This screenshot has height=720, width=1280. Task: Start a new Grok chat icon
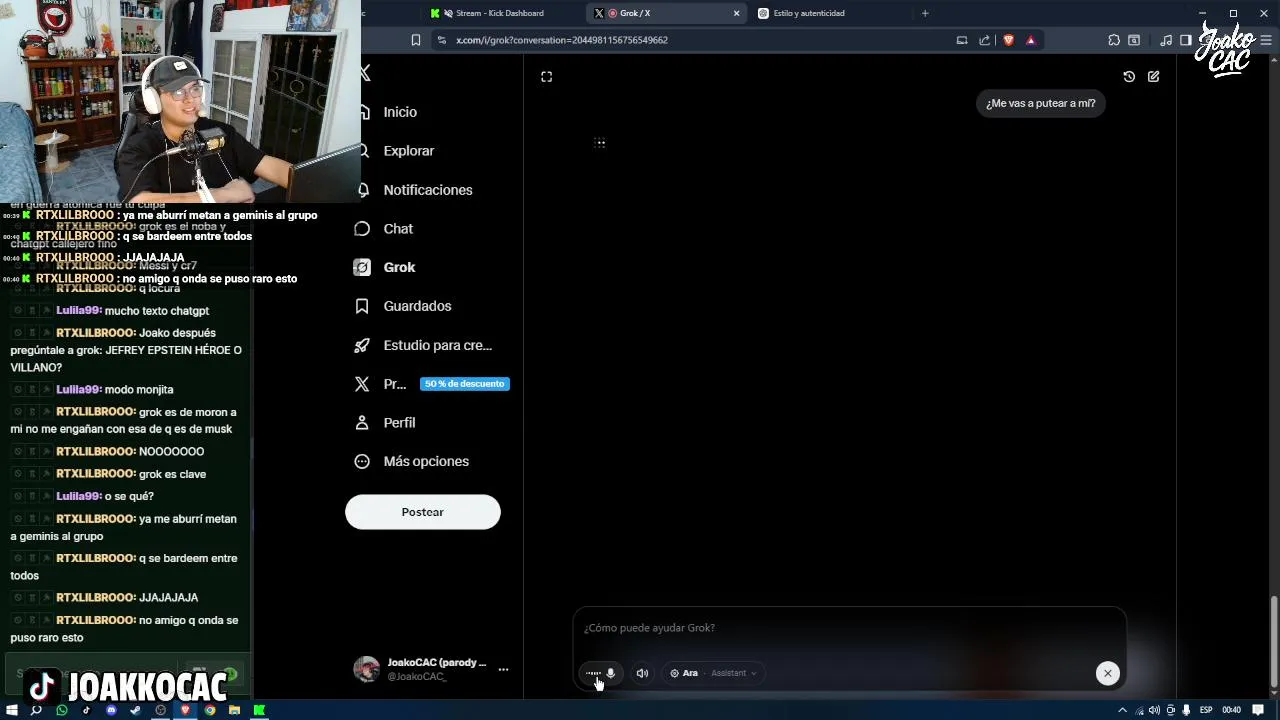(1154, 77)
